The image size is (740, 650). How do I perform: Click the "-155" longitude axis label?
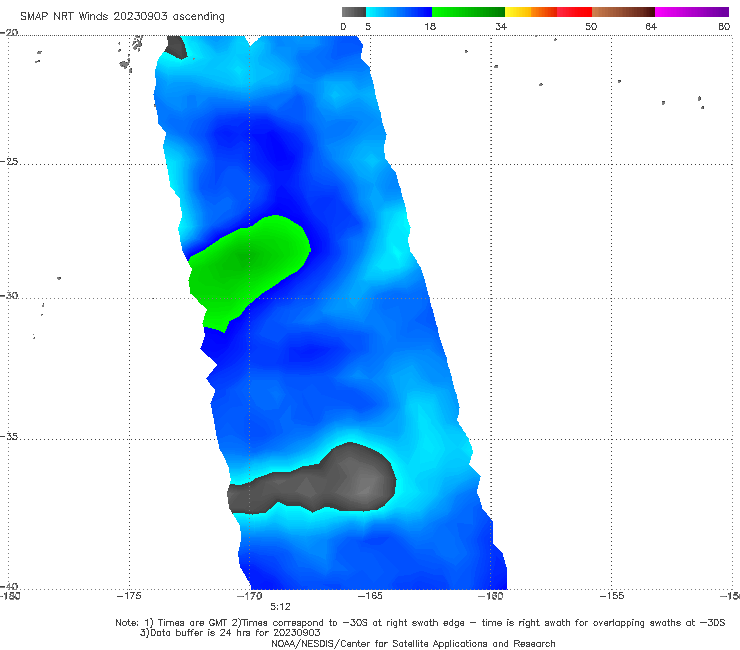point(612,596)
